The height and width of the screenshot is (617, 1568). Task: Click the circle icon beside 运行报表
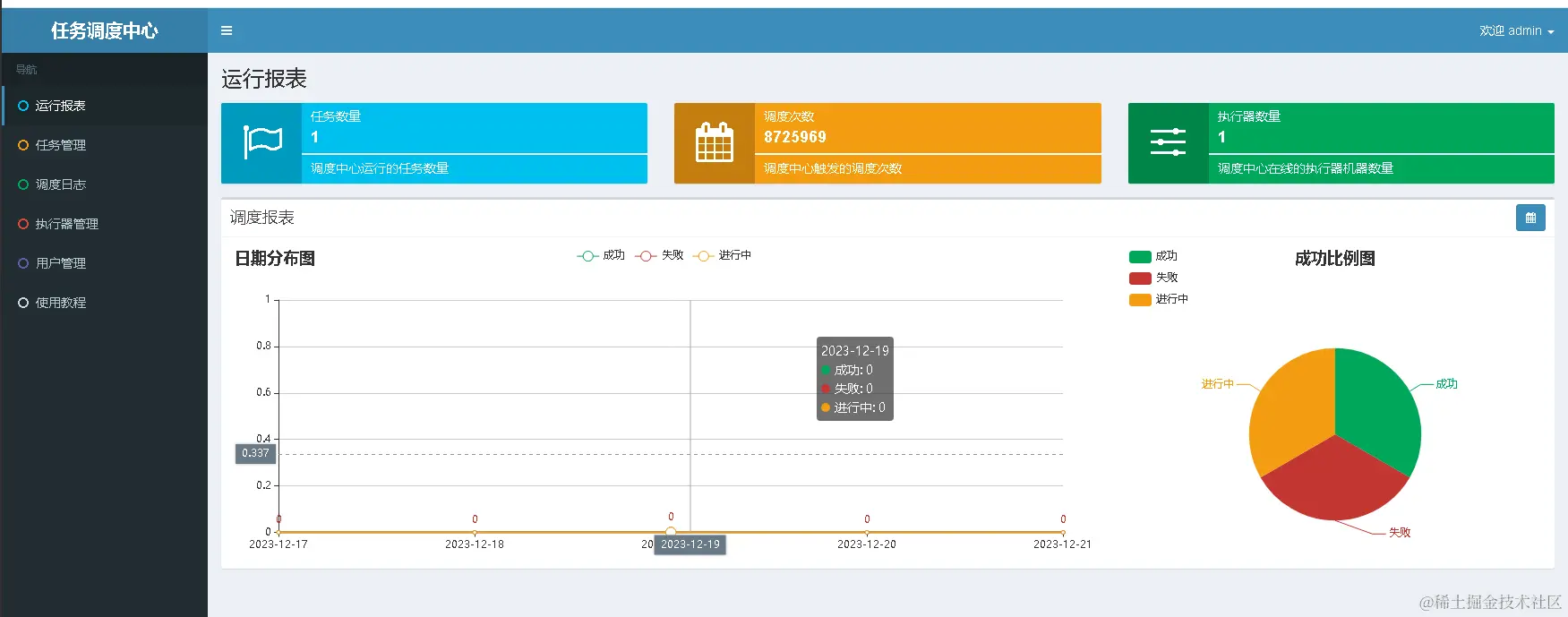point(23,106)
